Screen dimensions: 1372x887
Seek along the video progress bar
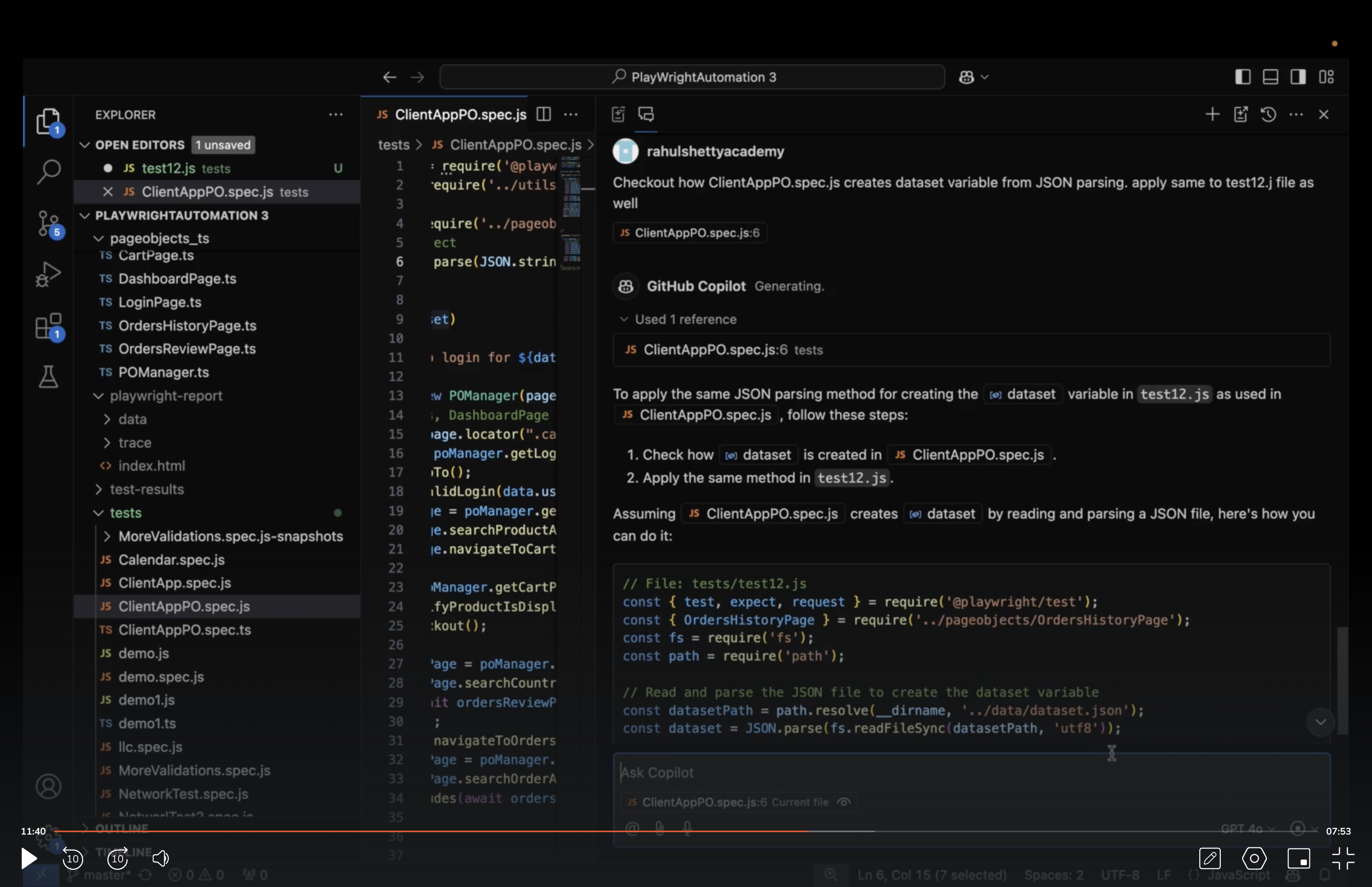pyautogui.click(x=685, y=831)
